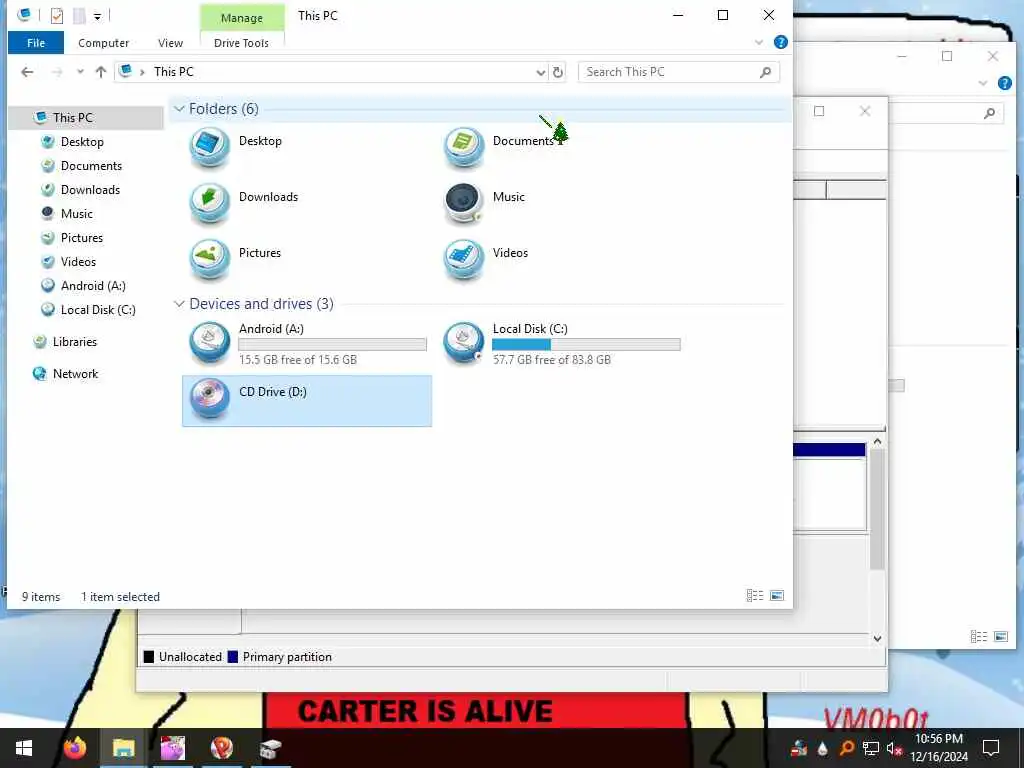1024x768 pixels.
Task: Select Desktop in the navigation pane
Action: [82, 142]
